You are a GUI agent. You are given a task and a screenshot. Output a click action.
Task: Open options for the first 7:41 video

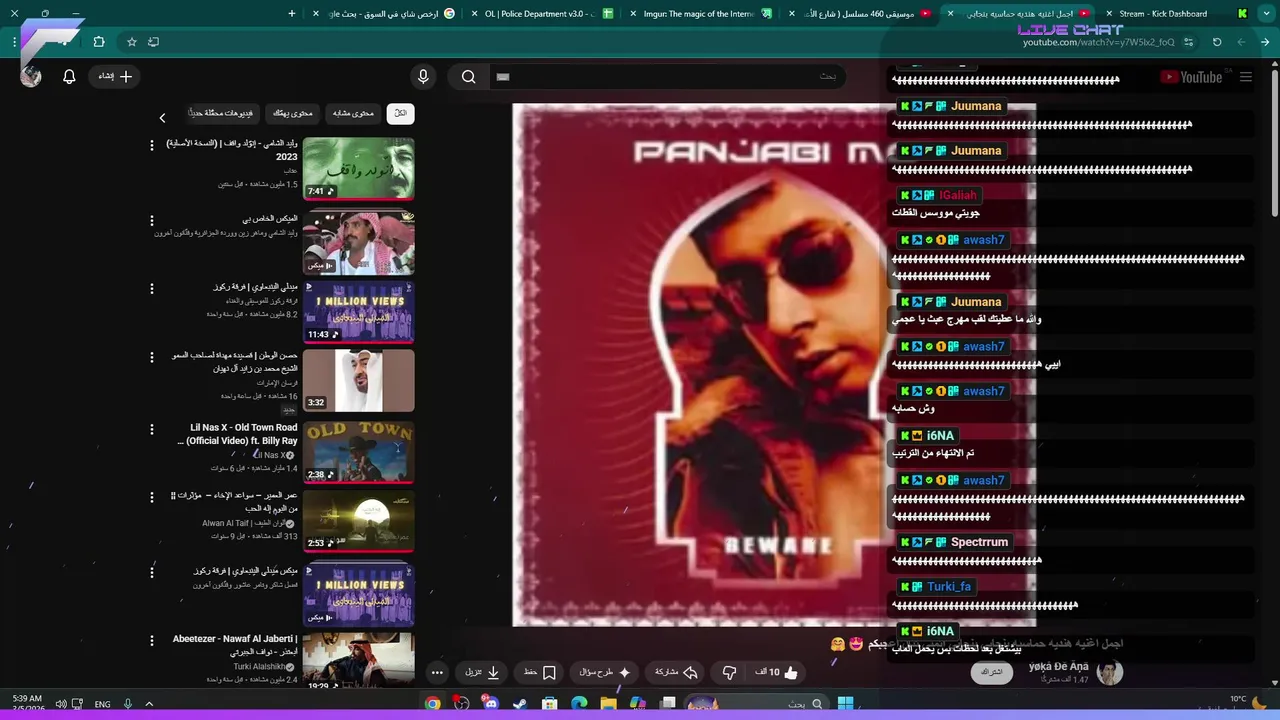[152, 145]
